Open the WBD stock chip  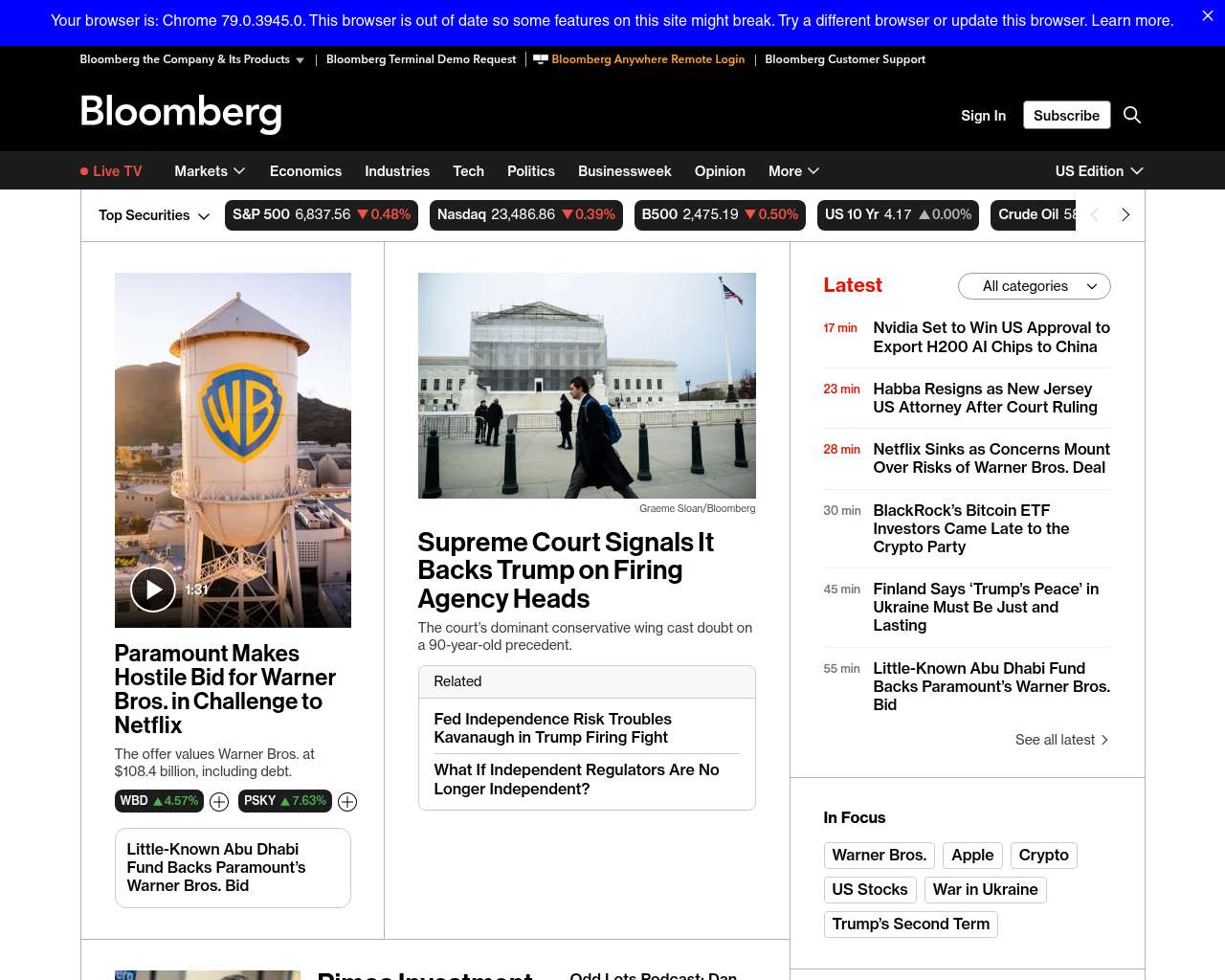(x=159, y=801)
